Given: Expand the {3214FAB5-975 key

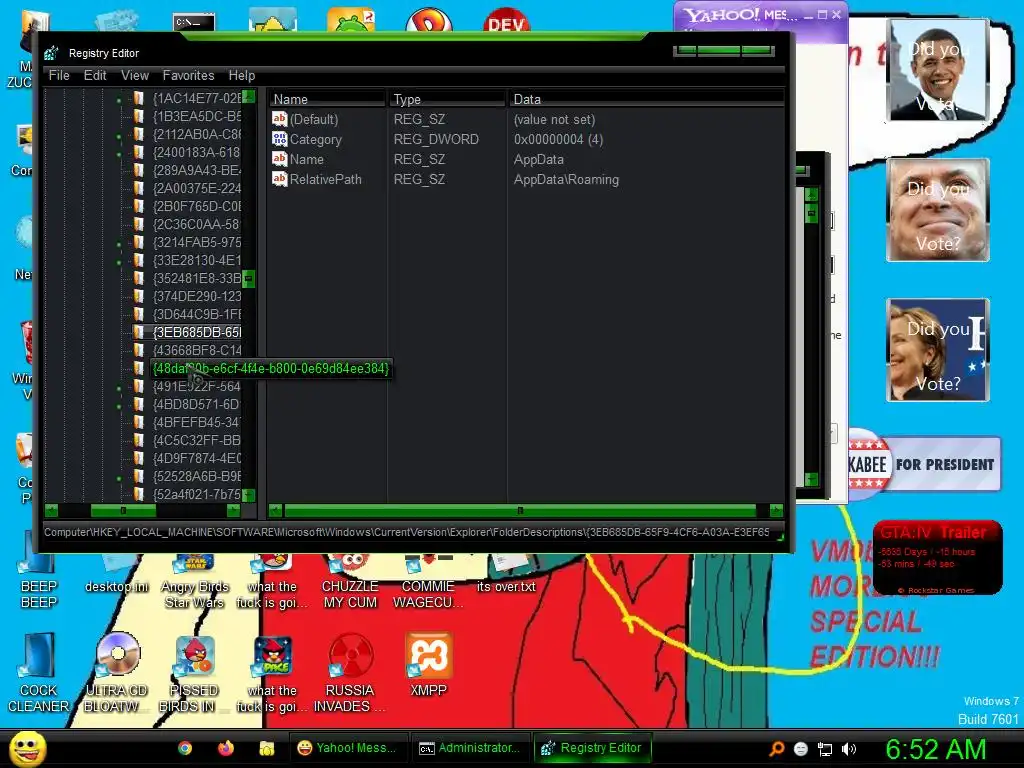Looking at the screenshot, I should [x=119, y=244].
